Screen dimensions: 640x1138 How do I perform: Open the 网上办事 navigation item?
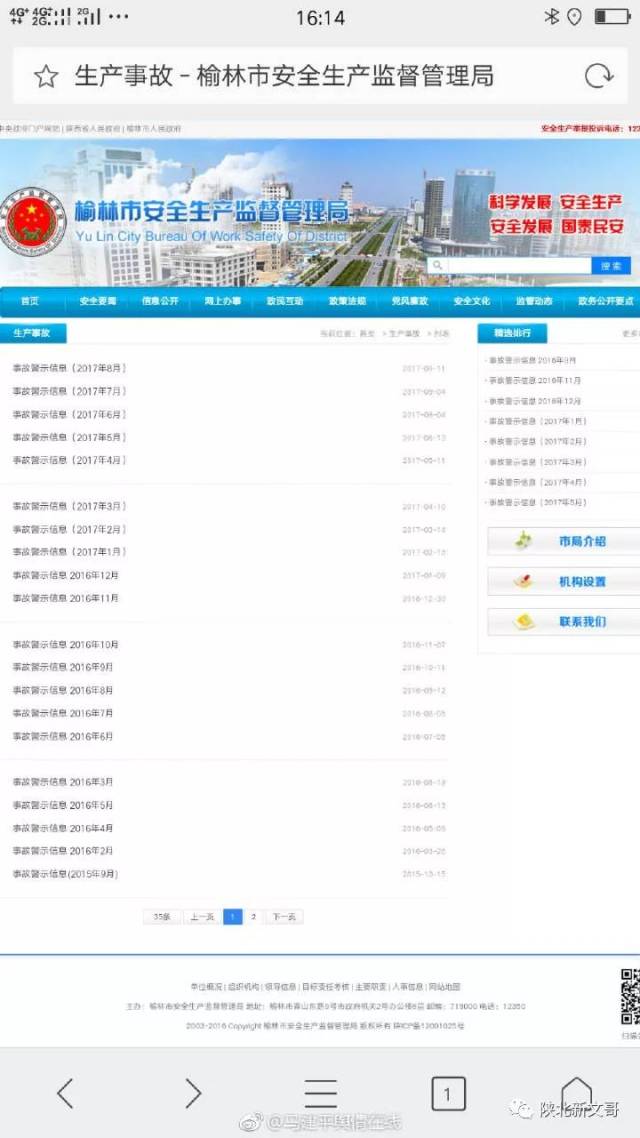(x=222, y=301)
